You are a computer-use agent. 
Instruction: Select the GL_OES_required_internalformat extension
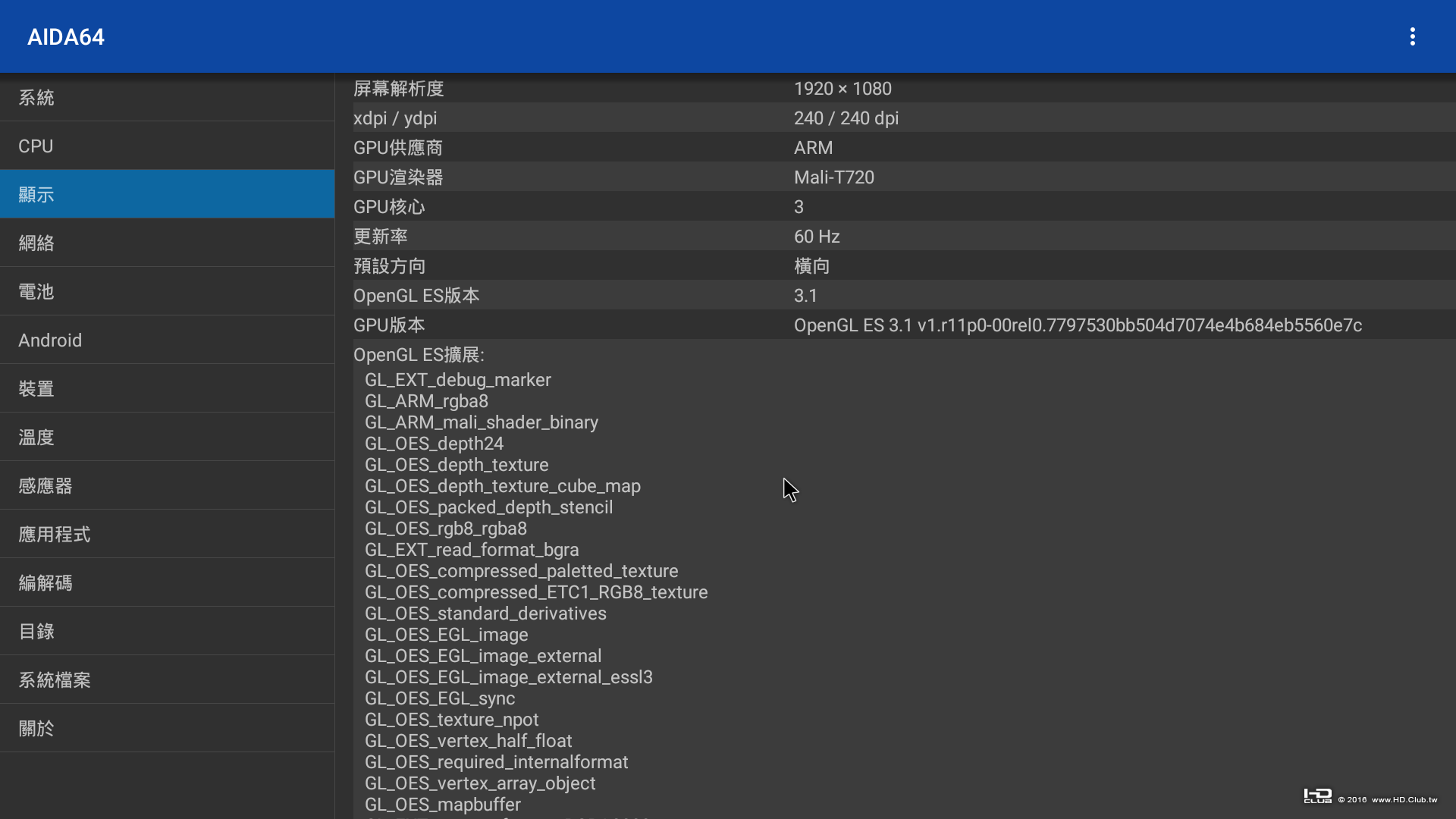coord(497,762)
